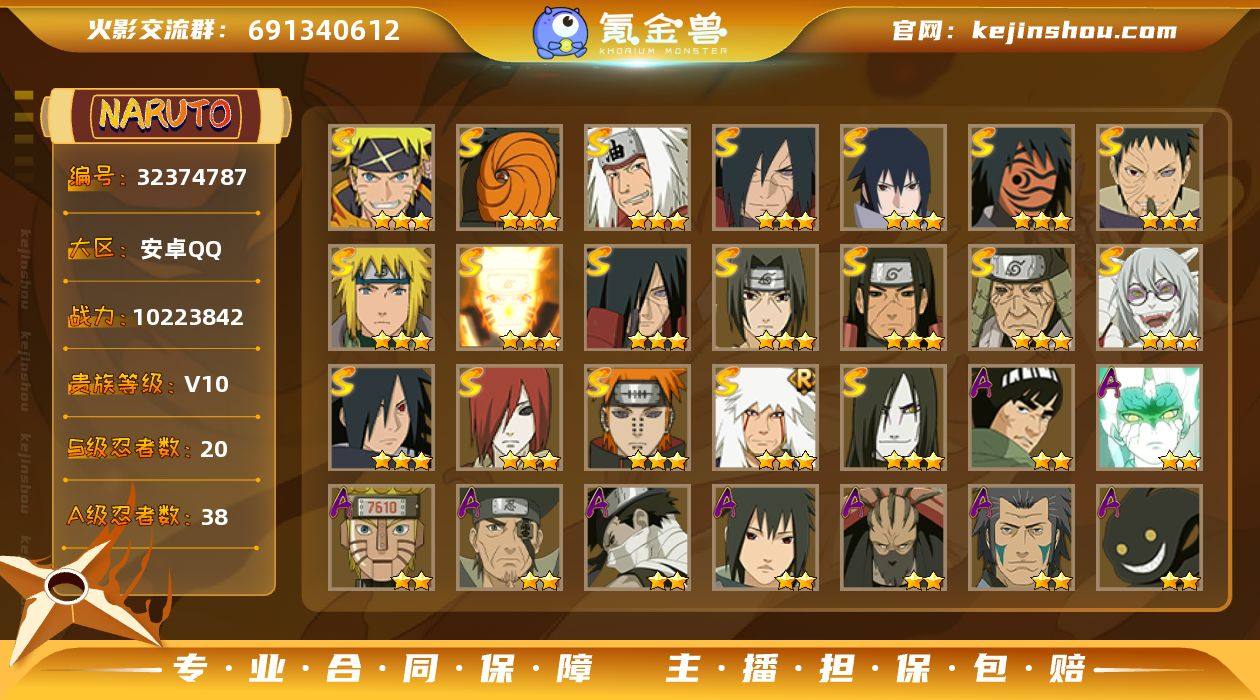Click the S-rank ninja count 20

pos(214,449)
